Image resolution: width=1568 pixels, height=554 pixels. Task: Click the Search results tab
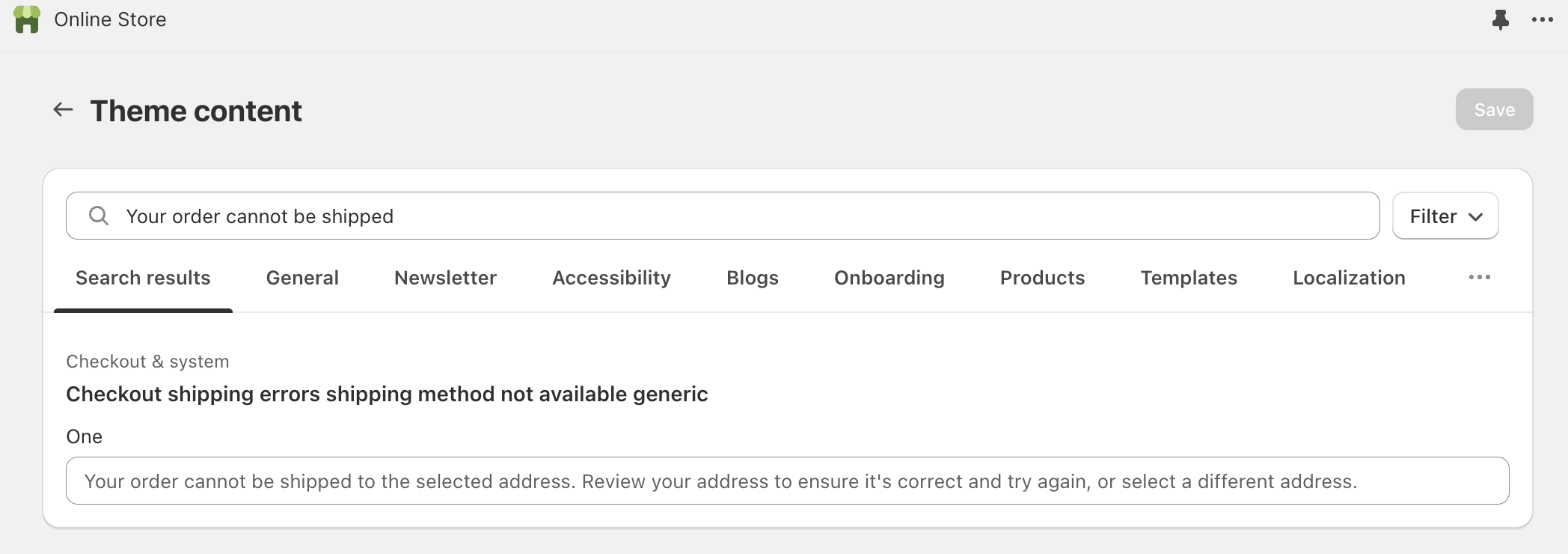[142, 278]
